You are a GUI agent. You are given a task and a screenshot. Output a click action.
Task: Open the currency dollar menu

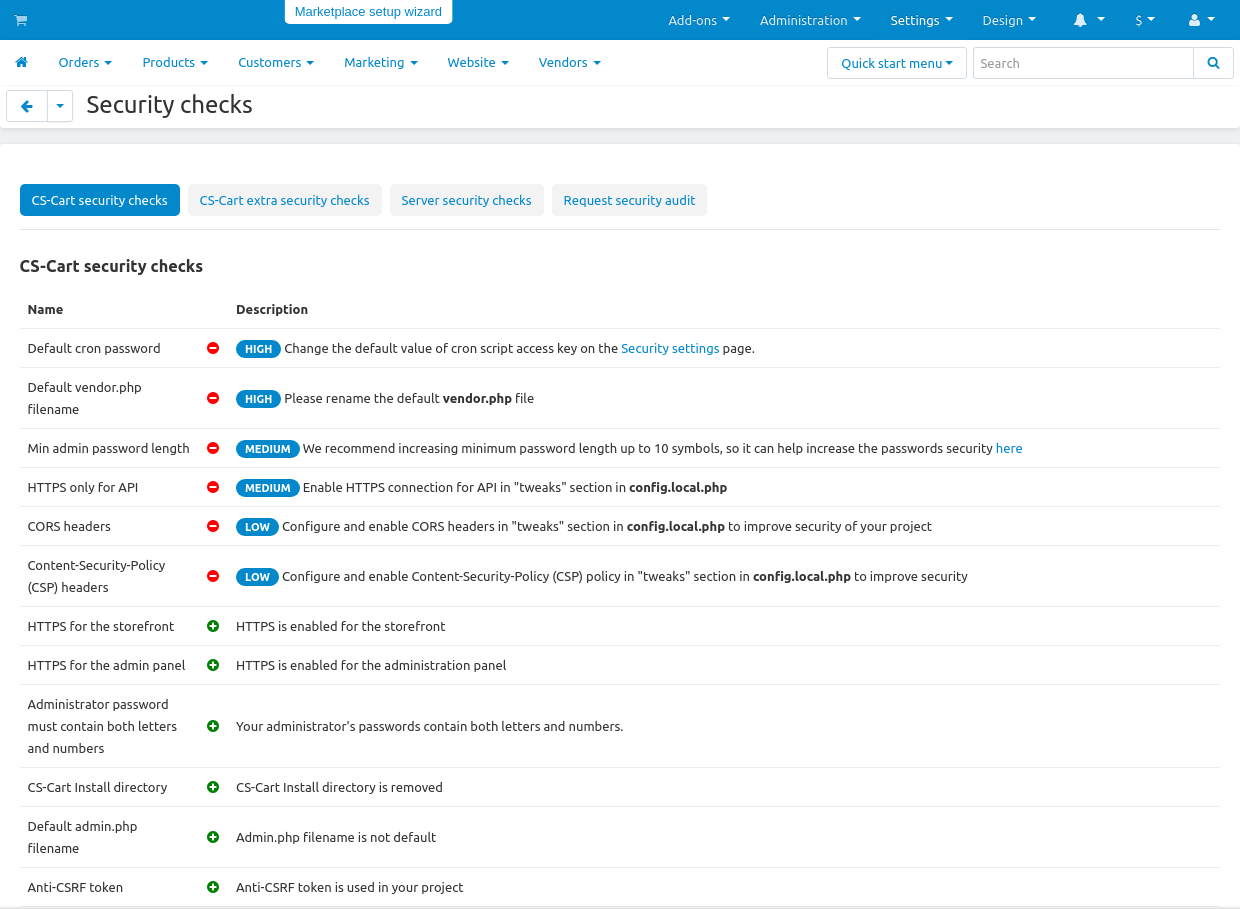pyautogui.click(x=1145, y=20)
